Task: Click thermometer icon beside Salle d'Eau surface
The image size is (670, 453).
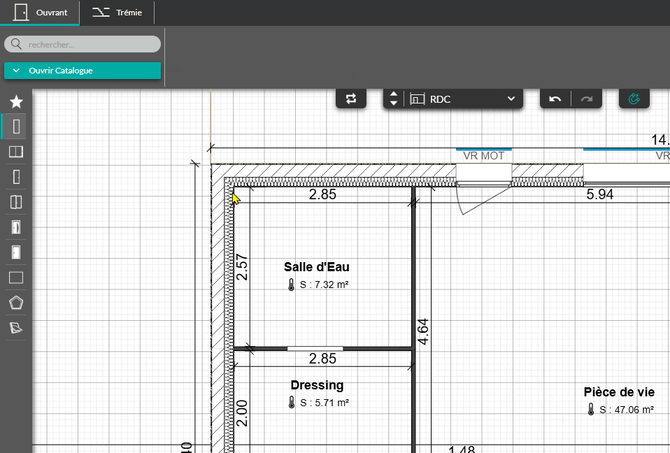Action: click(291, 285)
